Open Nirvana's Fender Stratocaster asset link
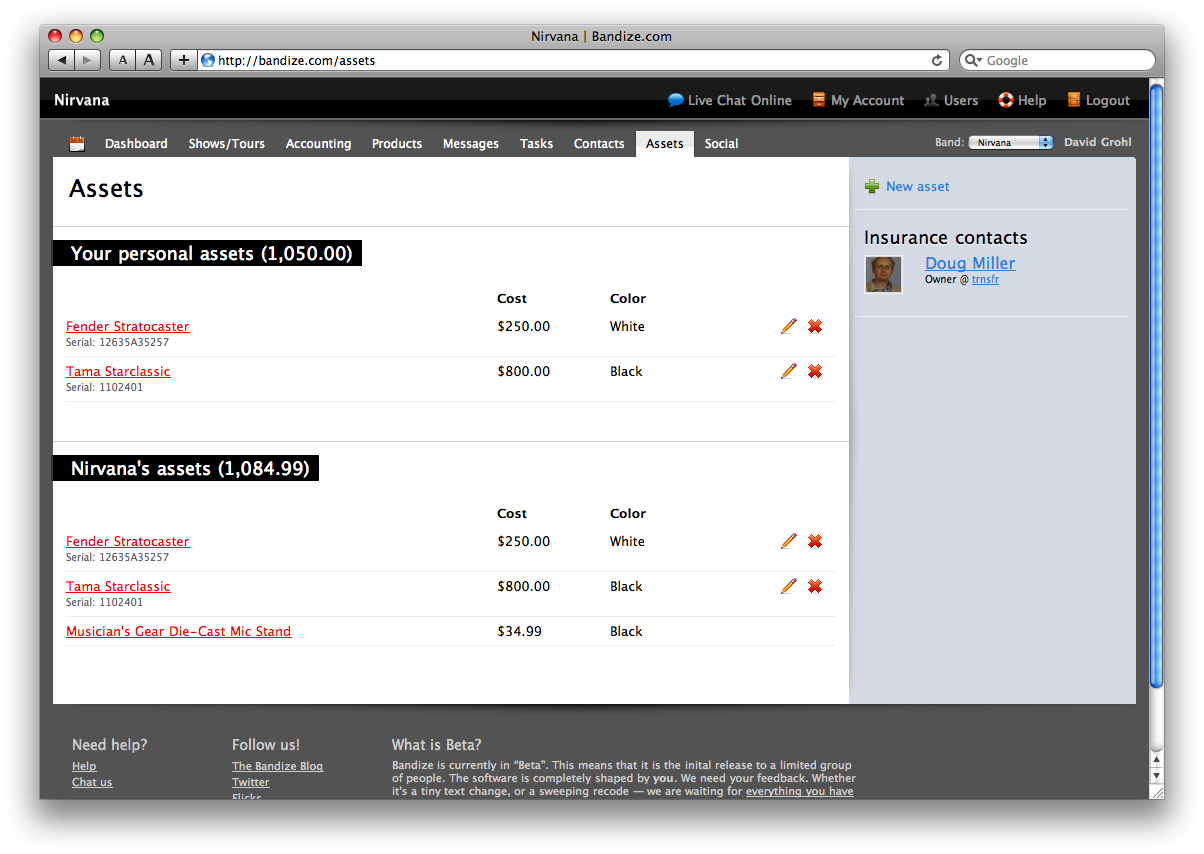 [x=128, y=541]
